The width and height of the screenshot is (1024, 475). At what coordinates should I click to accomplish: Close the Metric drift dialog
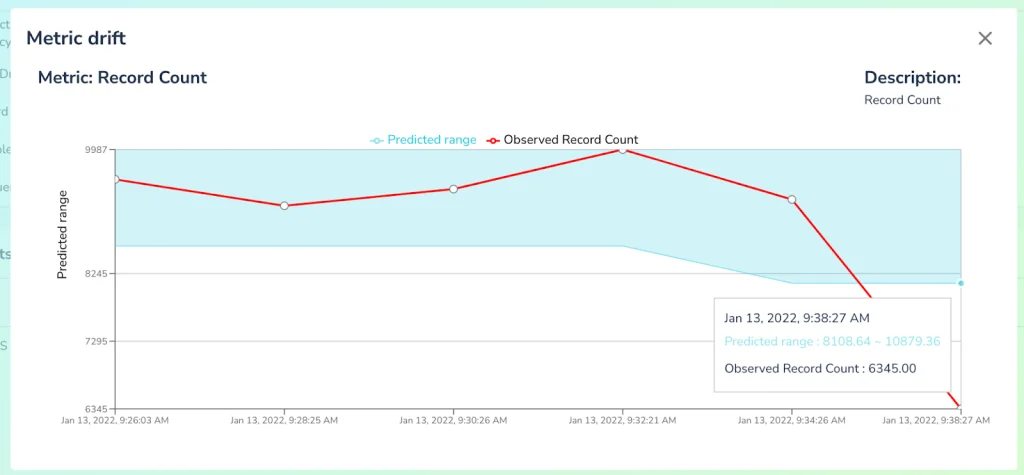[985, 39]
